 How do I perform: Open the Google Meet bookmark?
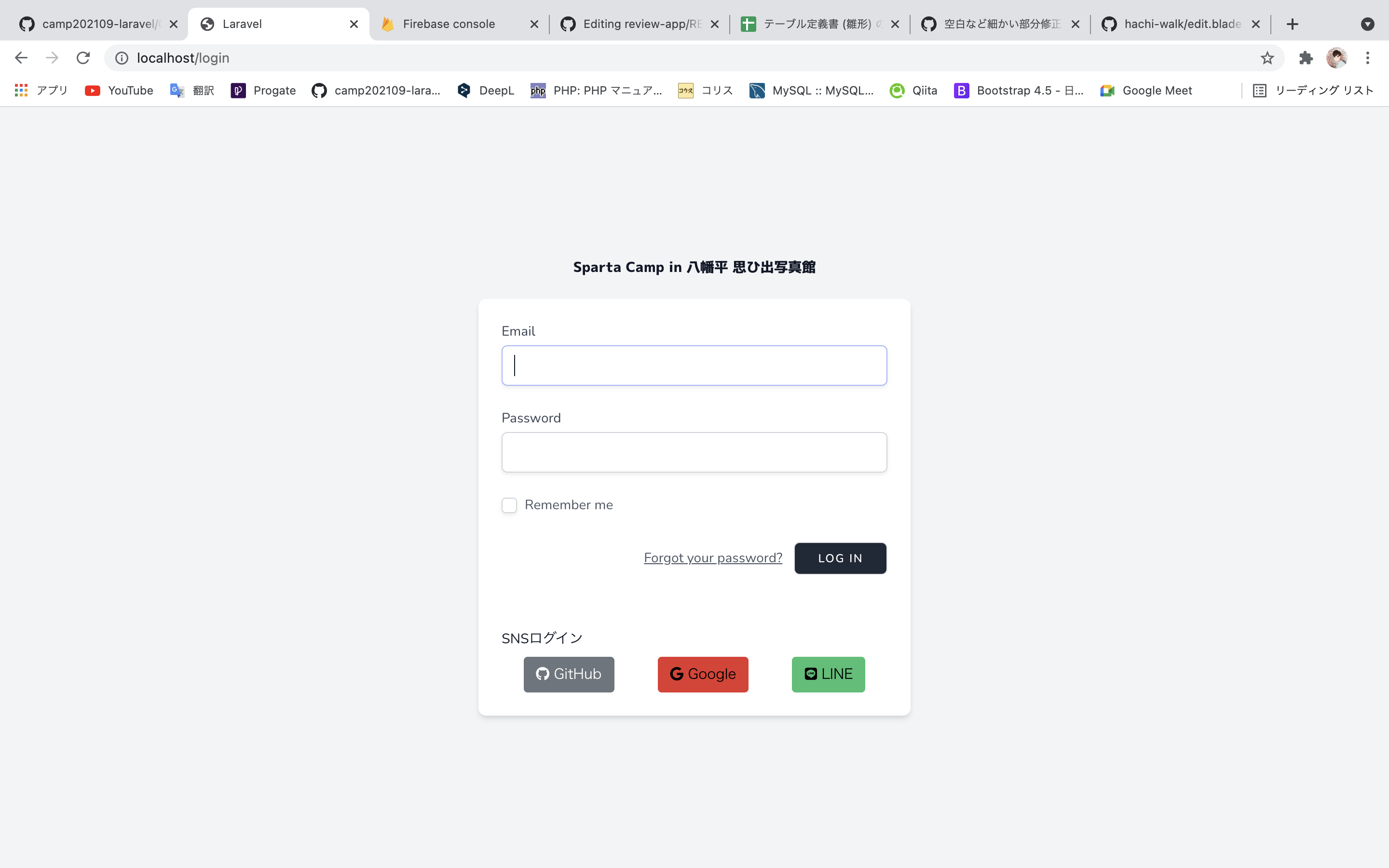click(x=1145, y=90)
